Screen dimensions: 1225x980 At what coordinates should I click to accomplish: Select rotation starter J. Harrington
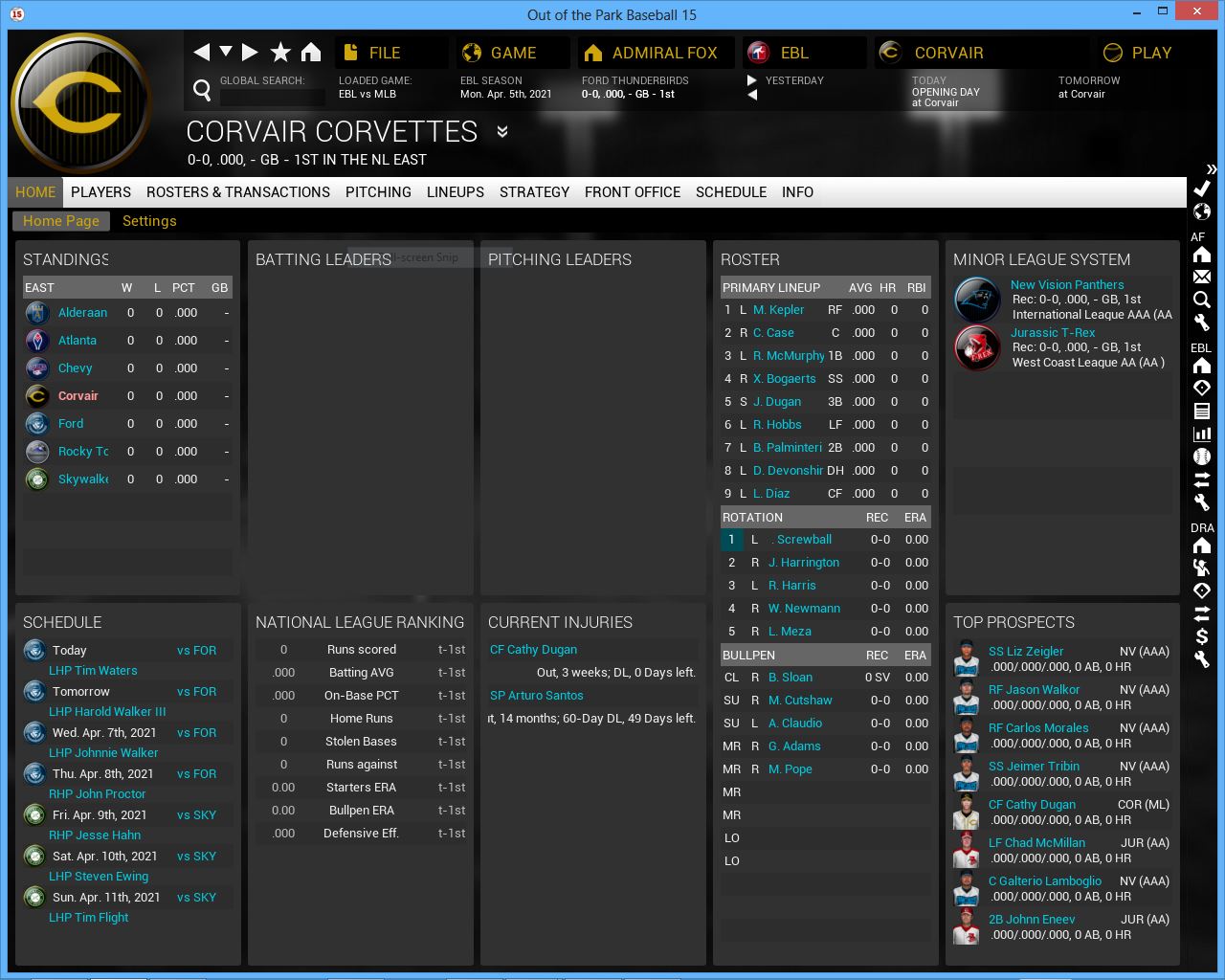click(804, 563)
